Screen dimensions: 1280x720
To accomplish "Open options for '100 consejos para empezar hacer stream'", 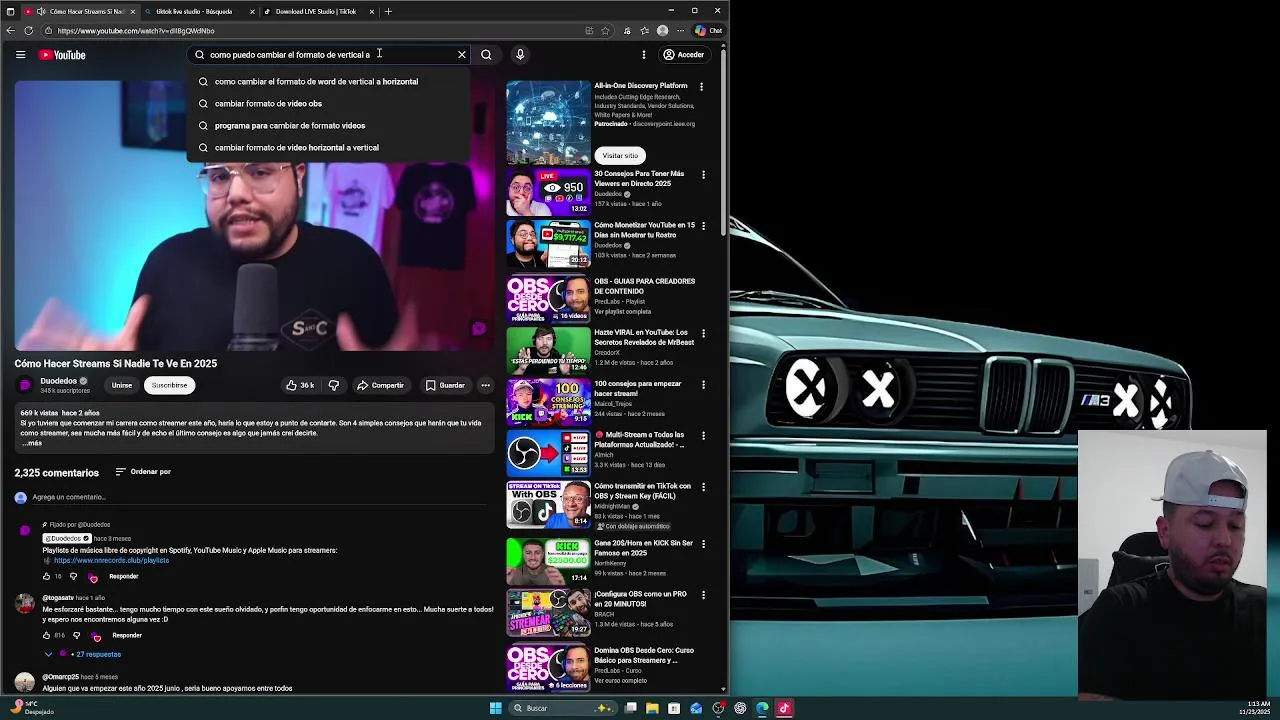I will [x=703, y=385].
